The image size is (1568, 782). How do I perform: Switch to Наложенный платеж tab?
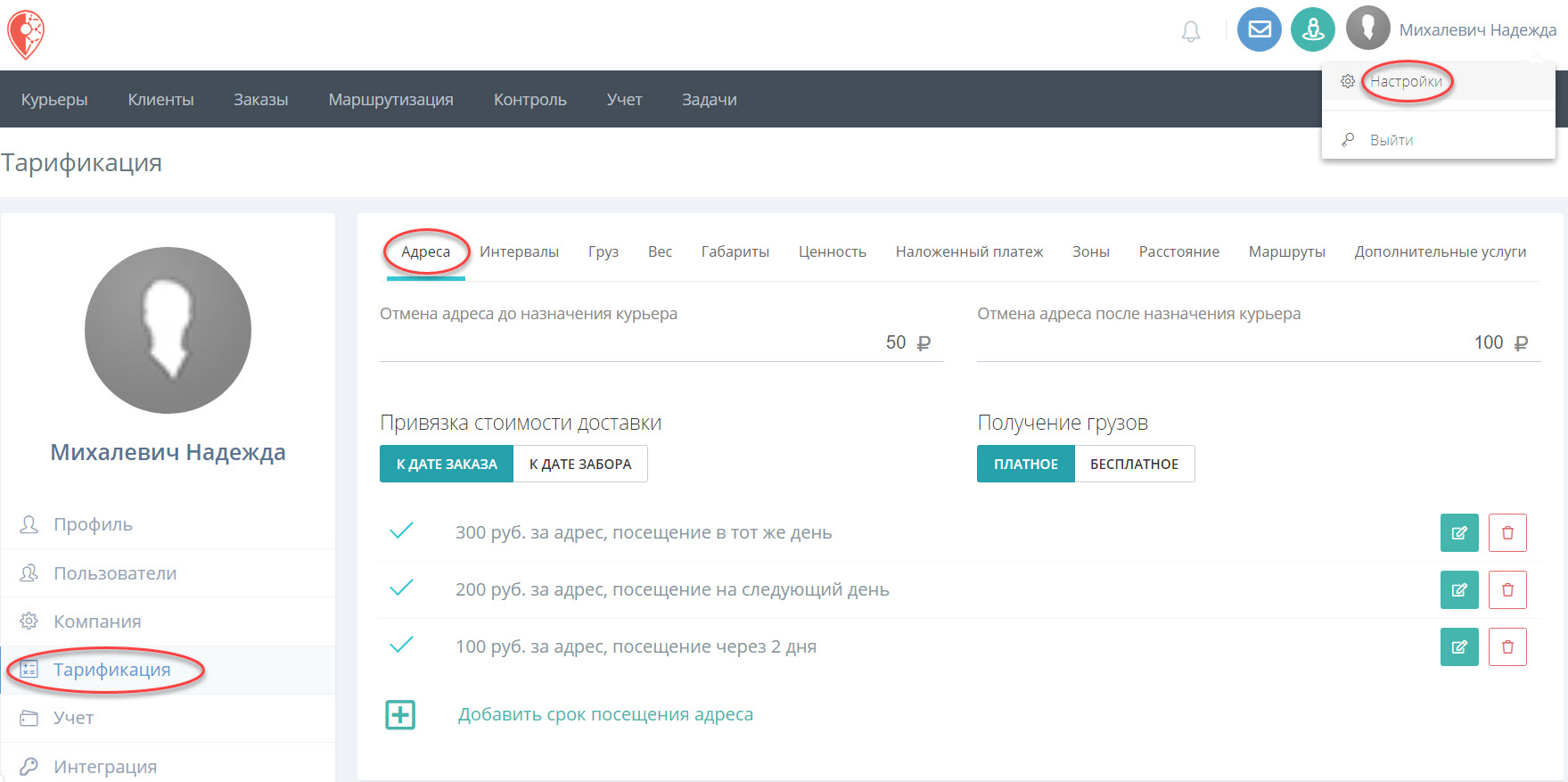[x=969, y=251]
